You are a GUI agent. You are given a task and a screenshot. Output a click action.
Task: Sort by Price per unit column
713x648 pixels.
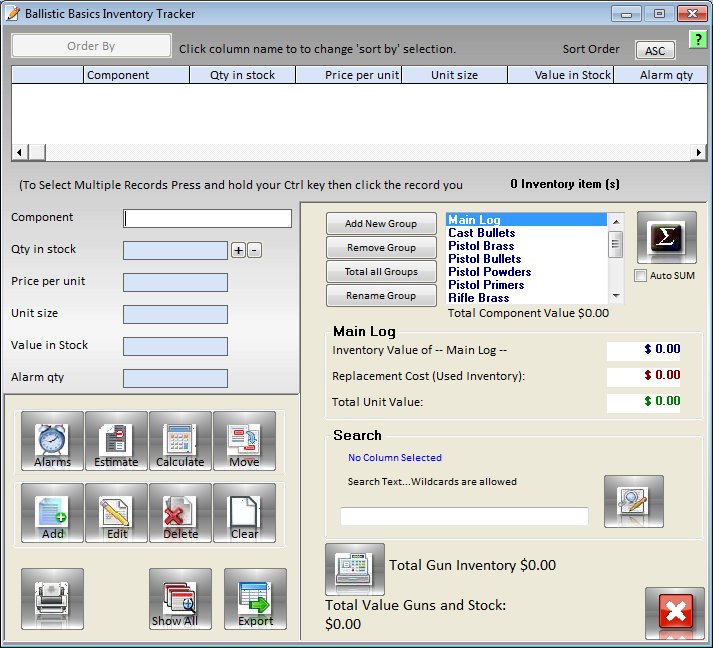pyautogui.click(x=348, y=75)
